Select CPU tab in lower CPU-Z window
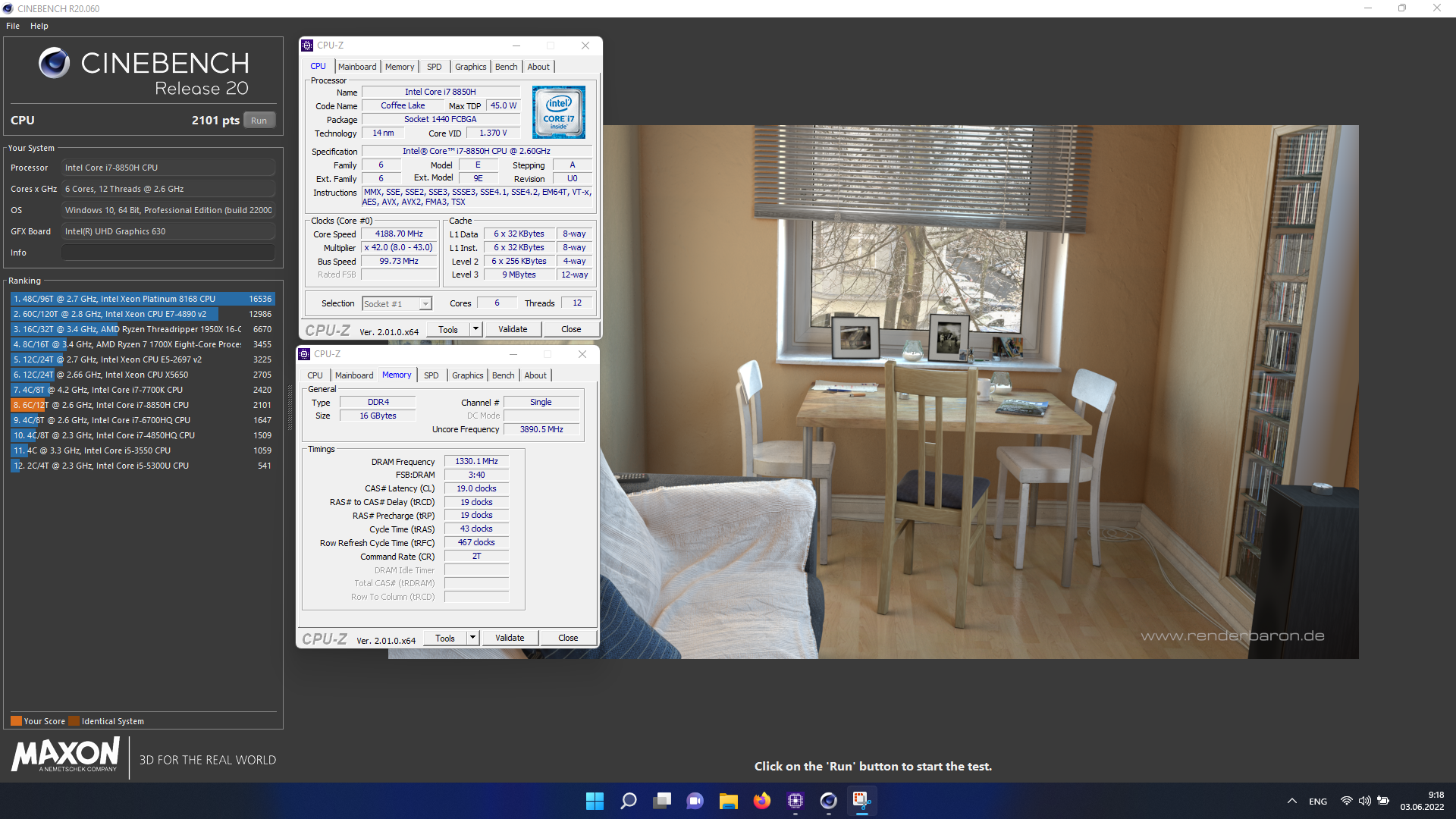The image size is (1456, 819). point(315,375)
